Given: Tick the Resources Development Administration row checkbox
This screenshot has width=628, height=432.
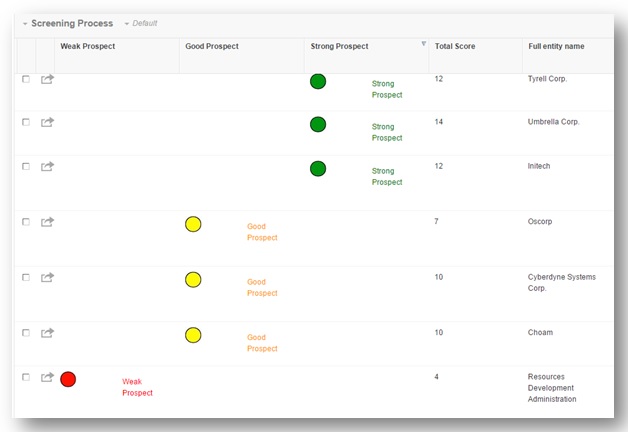Looking at the screenshot, I should pyautogui.click(x=26, y=377).
